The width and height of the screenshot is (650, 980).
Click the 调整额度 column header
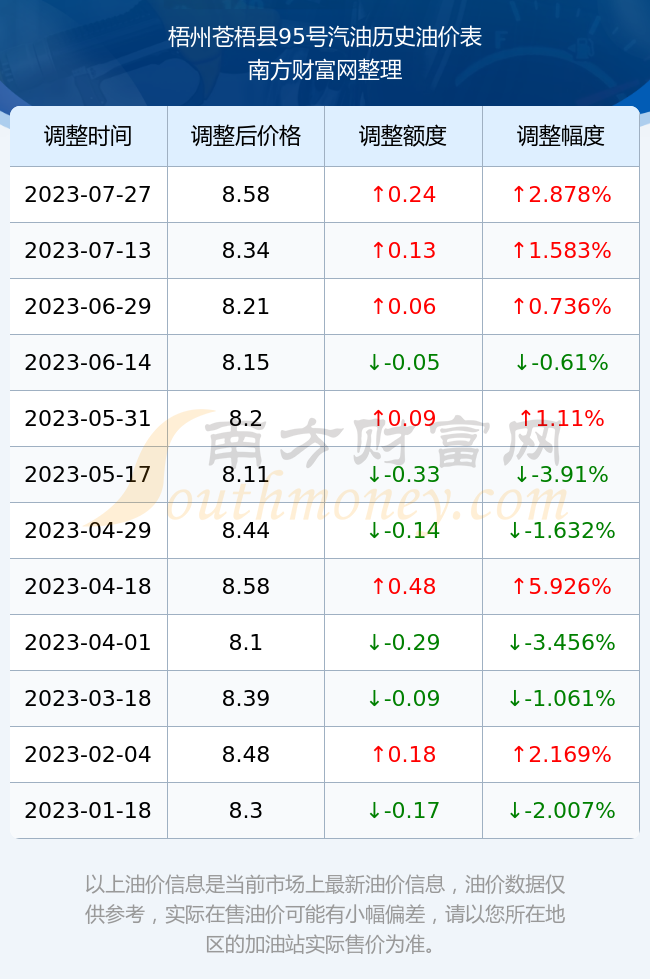[x=403, y=136]
